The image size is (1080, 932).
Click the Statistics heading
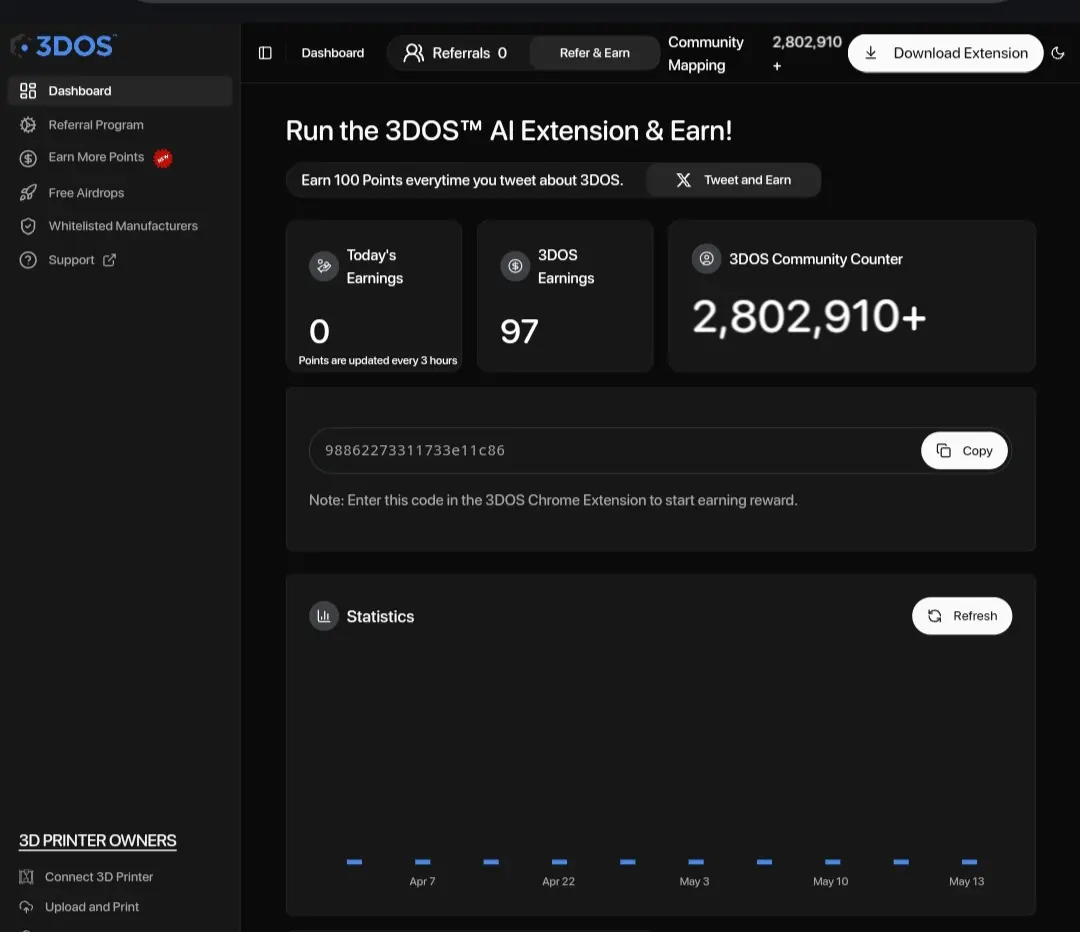pyautogui.click(x=380, y=617)
